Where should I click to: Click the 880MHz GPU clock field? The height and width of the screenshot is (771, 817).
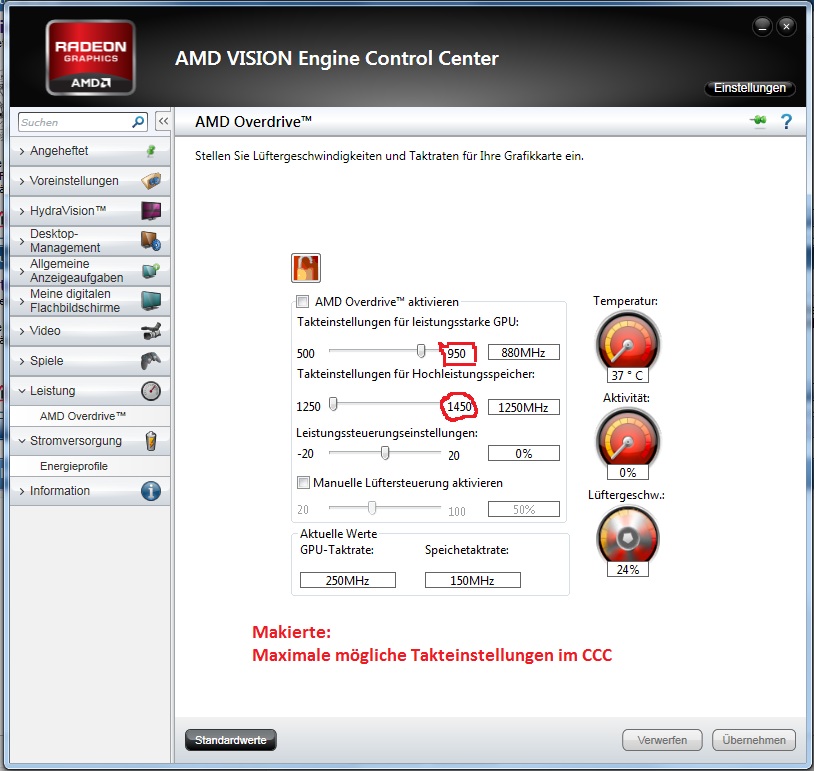pyautogui.click(x=524, y=353)
